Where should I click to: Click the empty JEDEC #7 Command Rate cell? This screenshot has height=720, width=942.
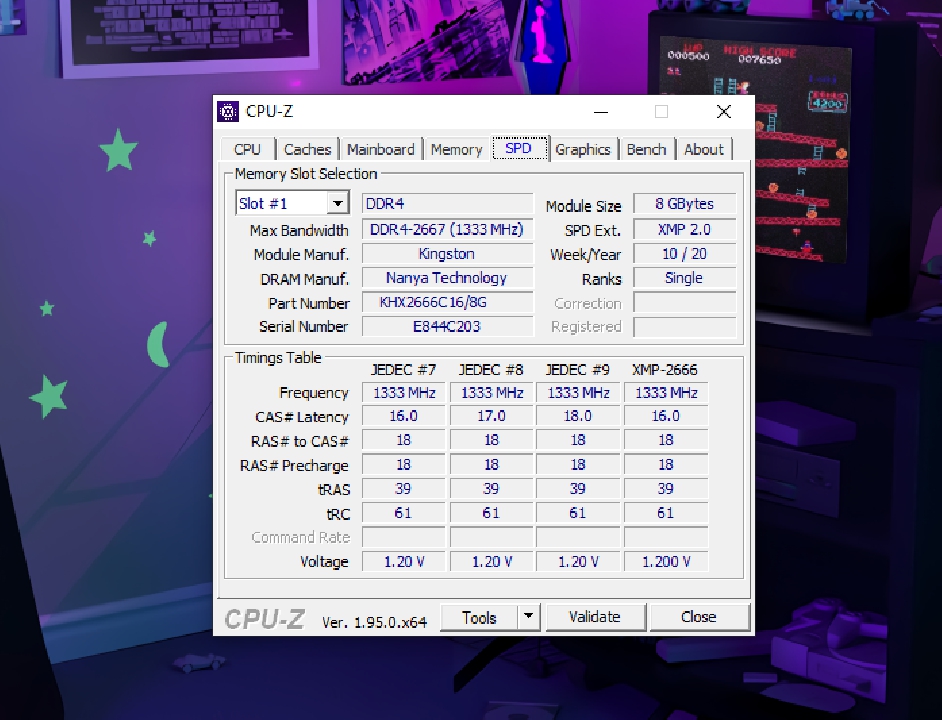[x=404, y=537]
